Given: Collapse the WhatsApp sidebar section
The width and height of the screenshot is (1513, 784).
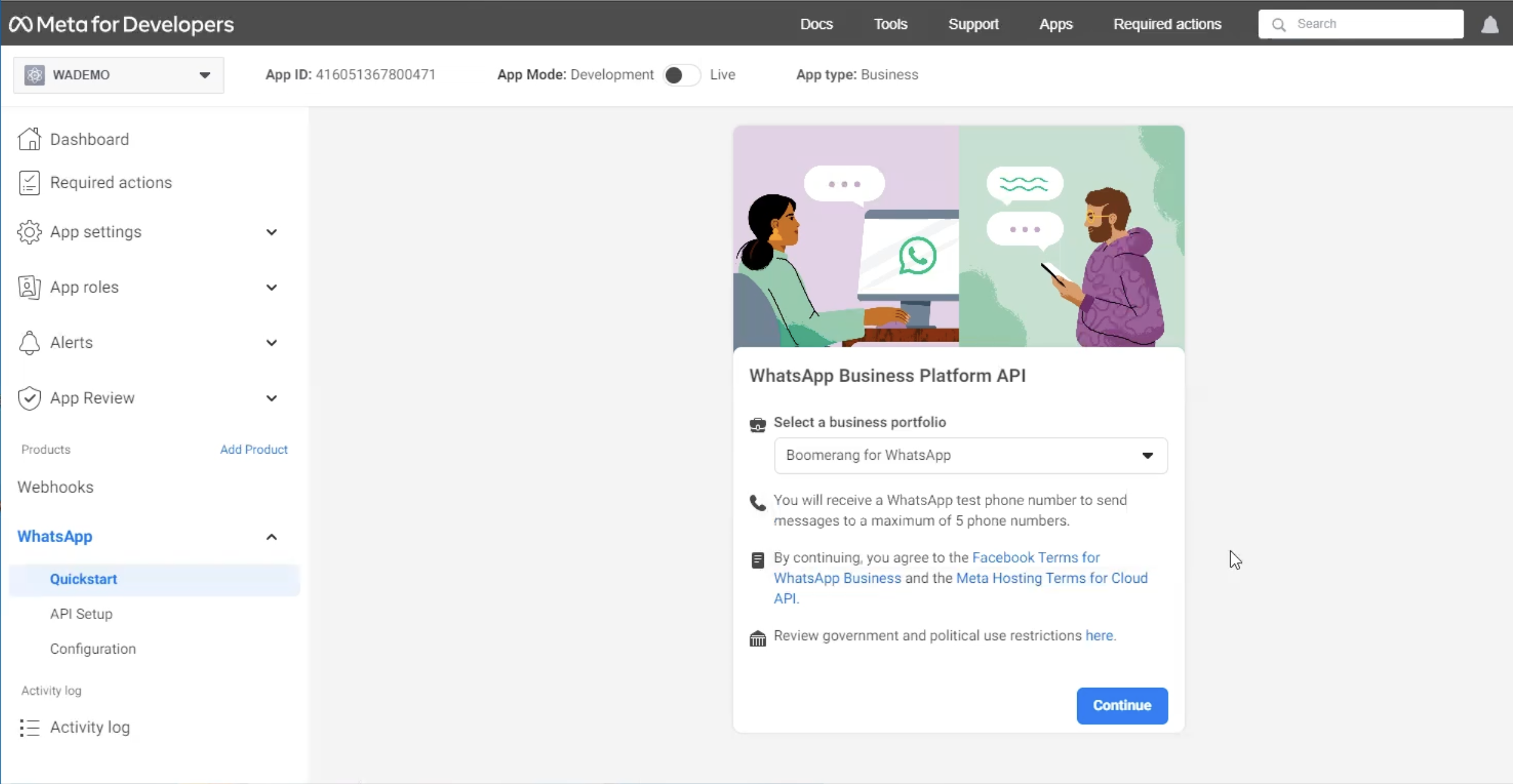Looking at the screenshot, I should [271, 537].
